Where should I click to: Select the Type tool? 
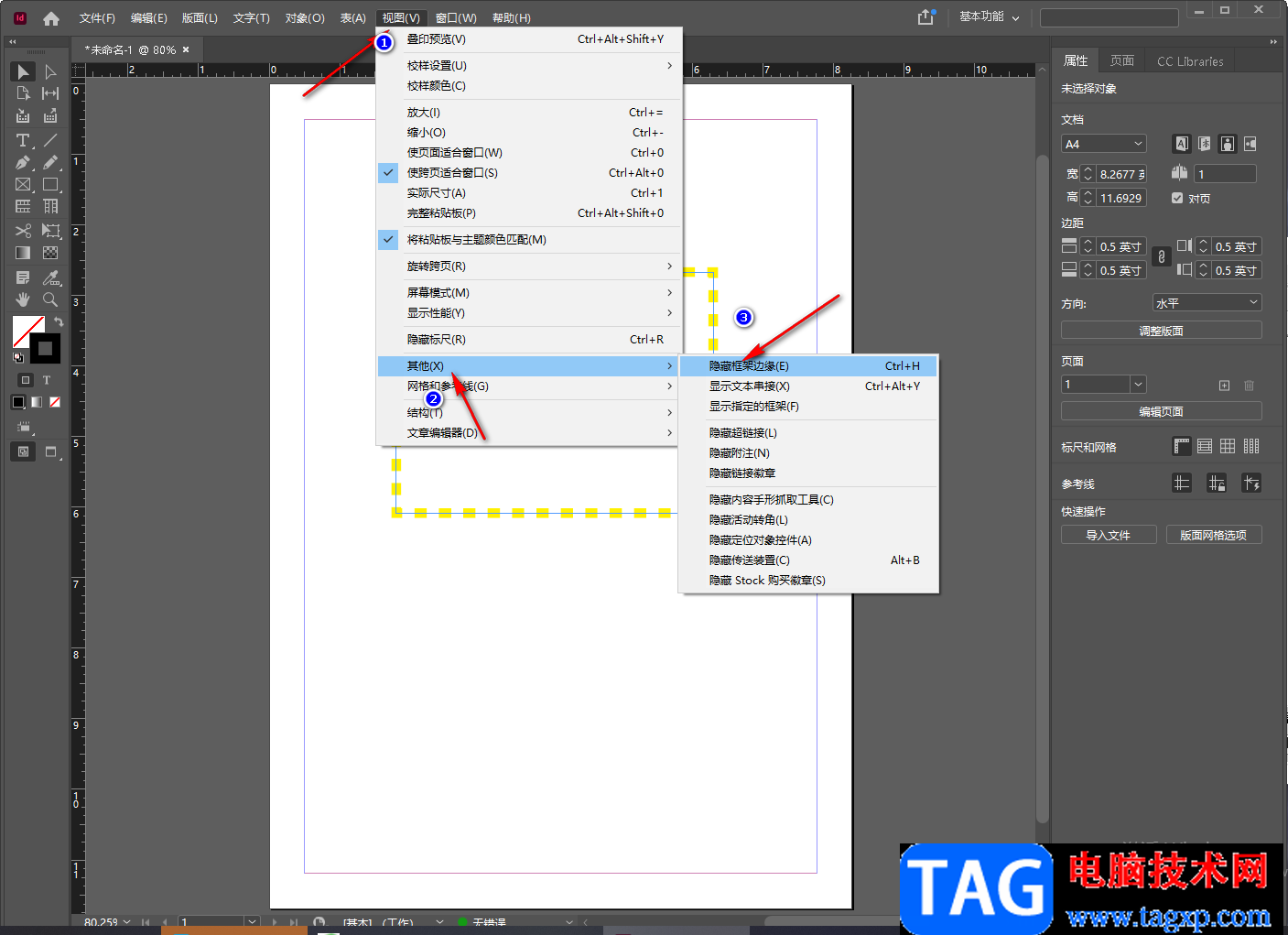[x=23, y=140]
